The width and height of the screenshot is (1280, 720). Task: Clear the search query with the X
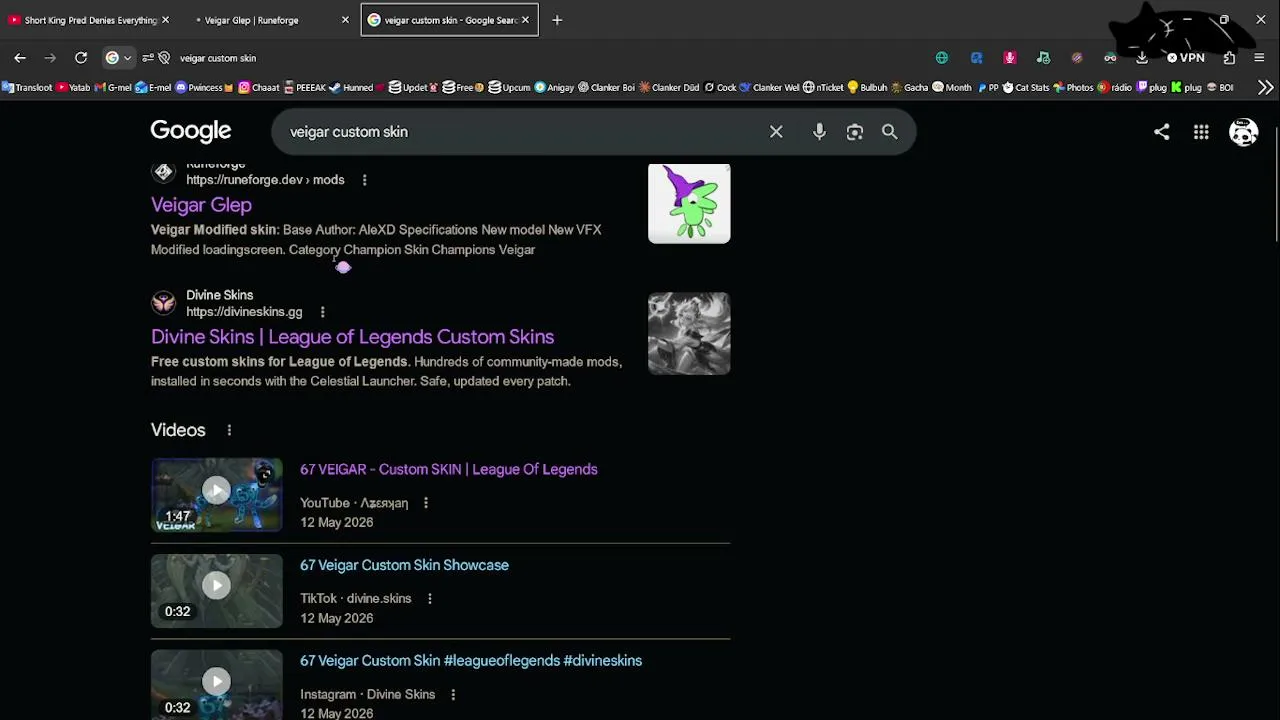click(x=776, y=132)
